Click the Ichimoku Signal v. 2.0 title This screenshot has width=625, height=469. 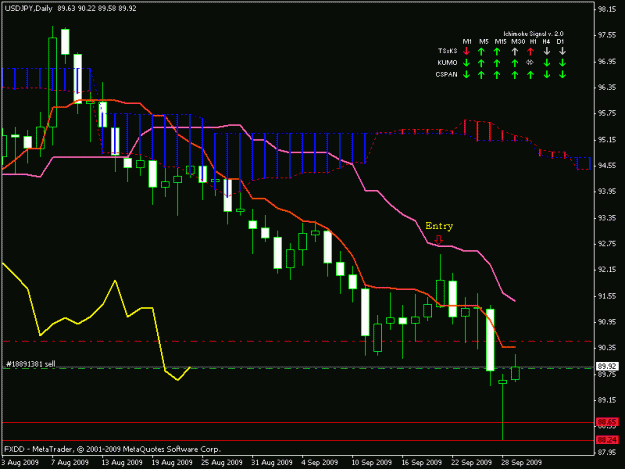coord(533,34)
